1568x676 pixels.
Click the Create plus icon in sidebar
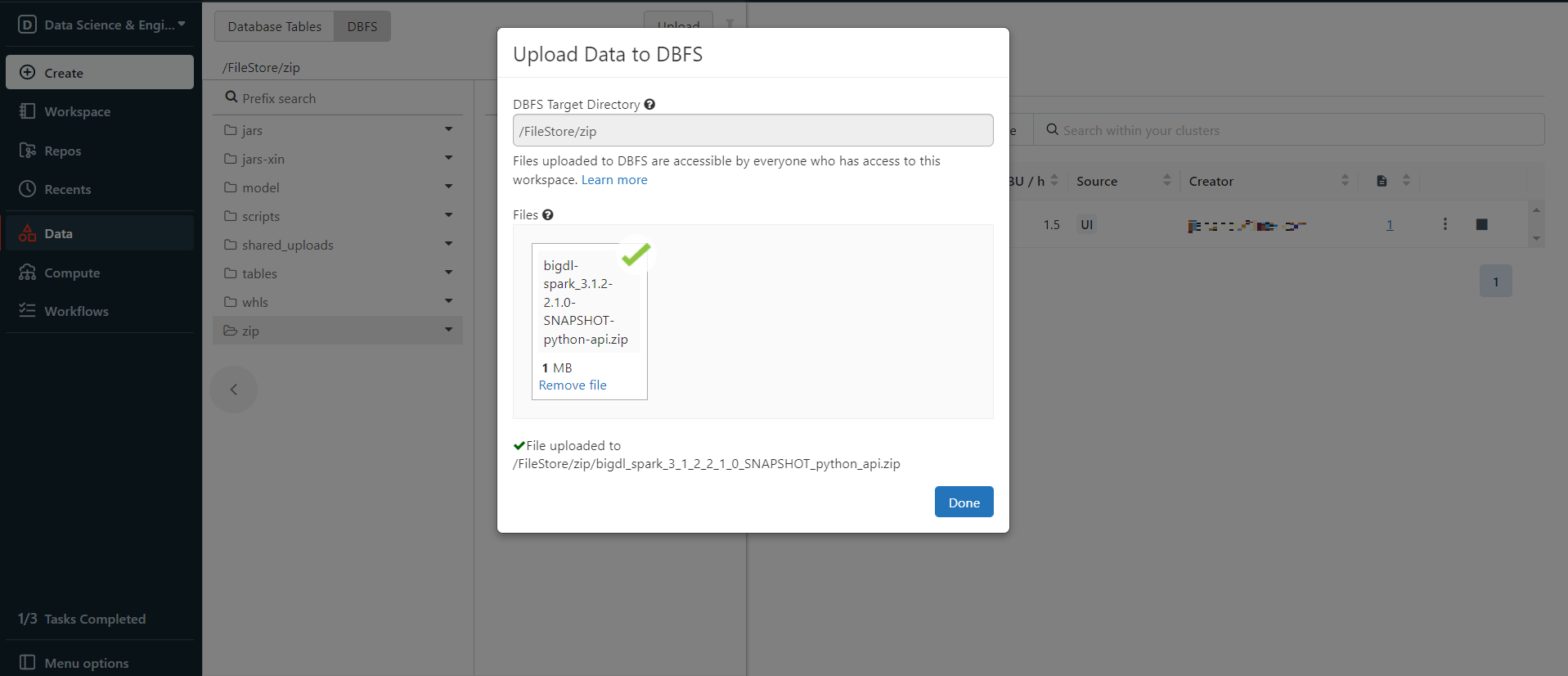click(27, 72)
